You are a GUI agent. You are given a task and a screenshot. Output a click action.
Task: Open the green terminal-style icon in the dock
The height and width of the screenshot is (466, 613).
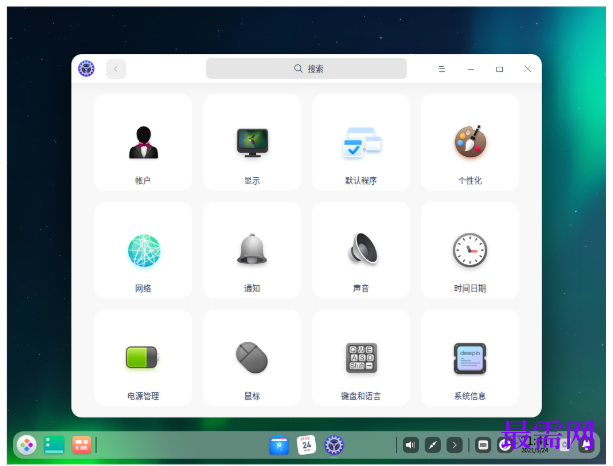click(x=54, y=445)
